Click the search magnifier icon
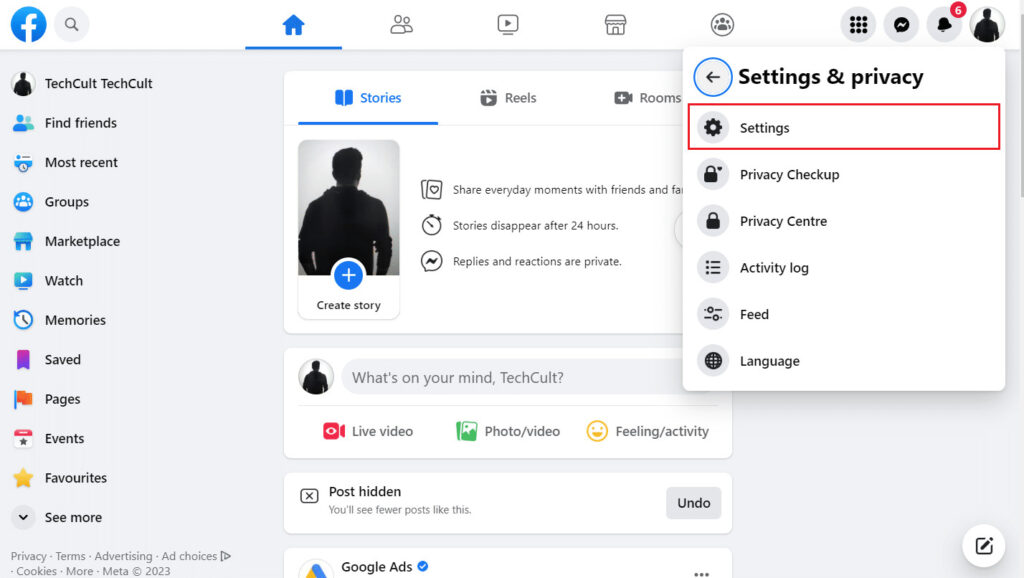 click(x=72, y=24)
